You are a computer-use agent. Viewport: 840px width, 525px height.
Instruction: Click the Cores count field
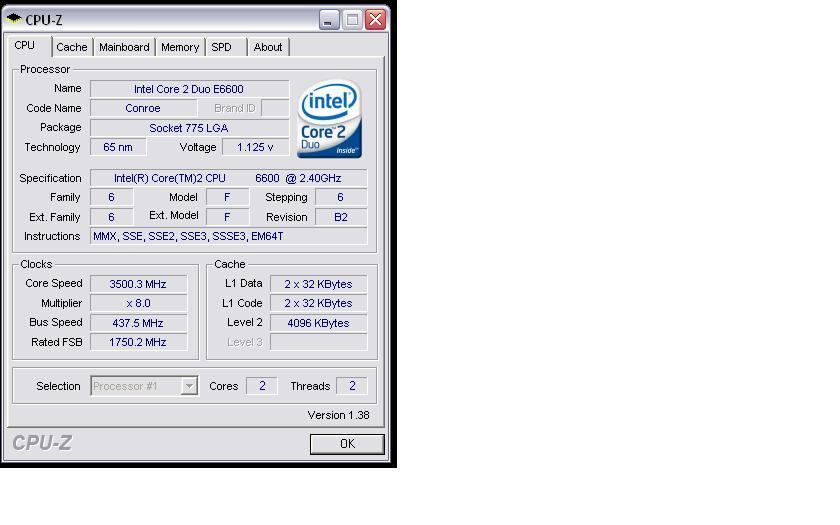point(262,386)
